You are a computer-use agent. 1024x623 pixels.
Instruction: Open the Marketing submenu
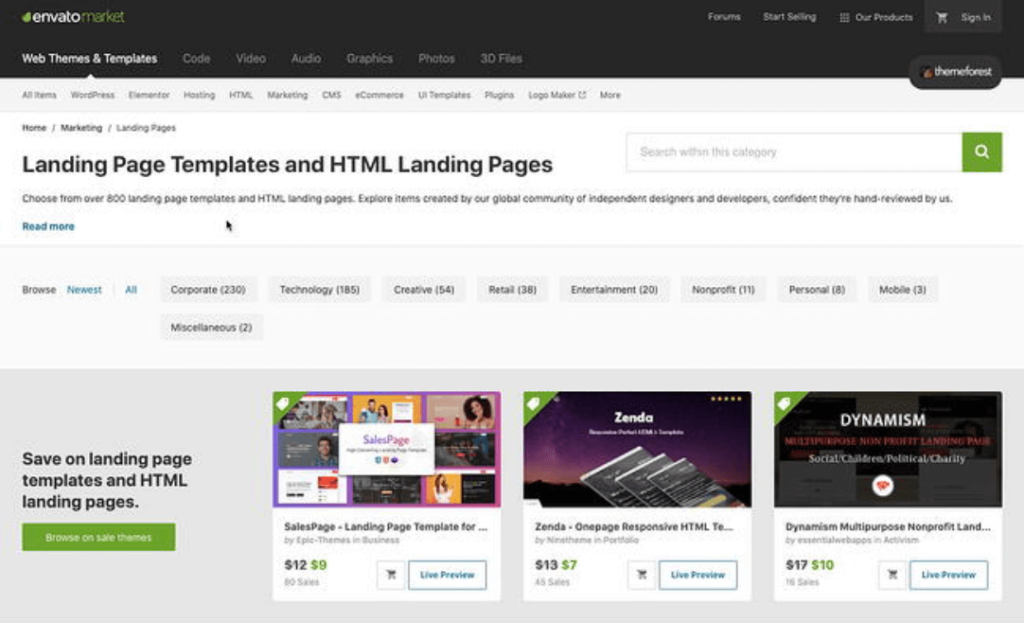(x=287, y=95)
